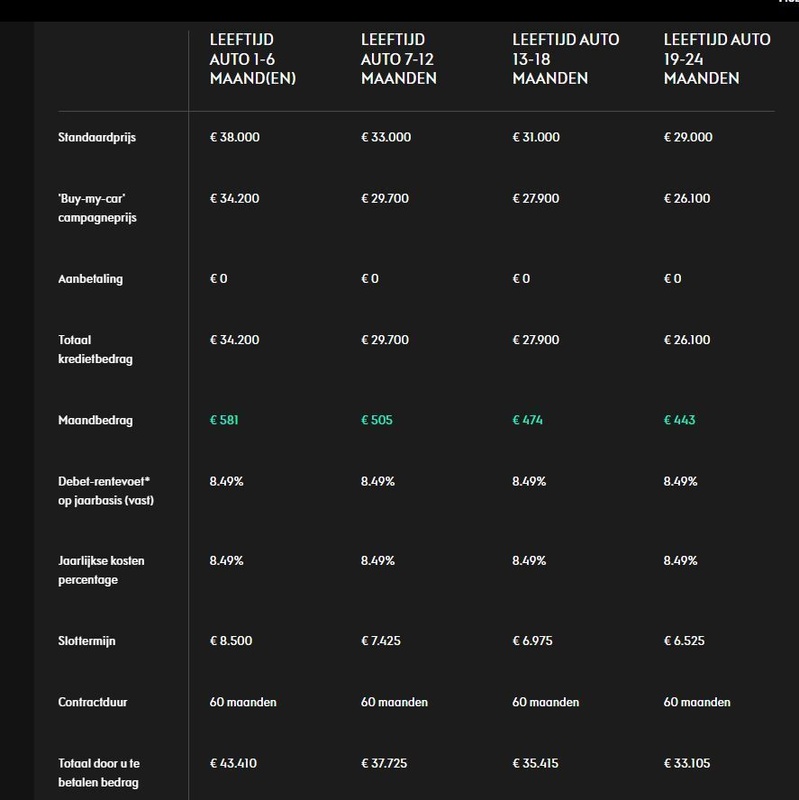799x800 pixels.
Task: Click the 'Leeftijd auto 7-12 maanden' column header
Action: (x=399, y=58)
